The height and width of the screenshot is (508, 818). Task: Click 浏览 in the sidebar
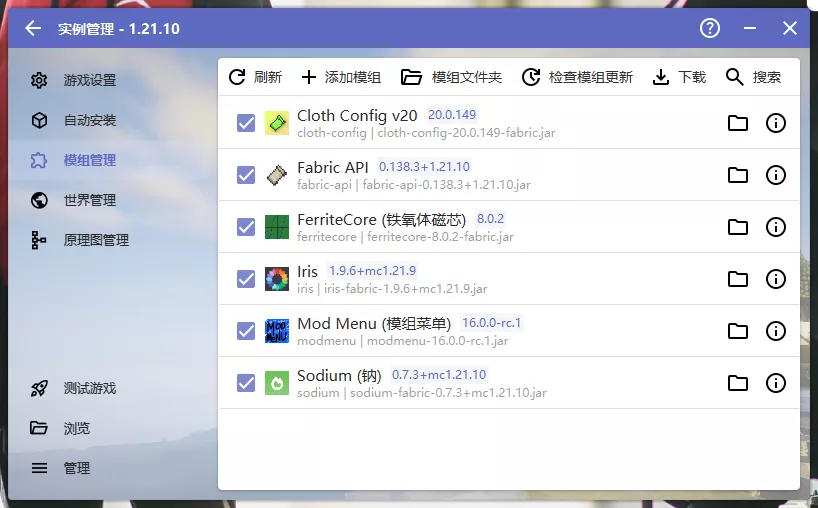coord(112,428)
